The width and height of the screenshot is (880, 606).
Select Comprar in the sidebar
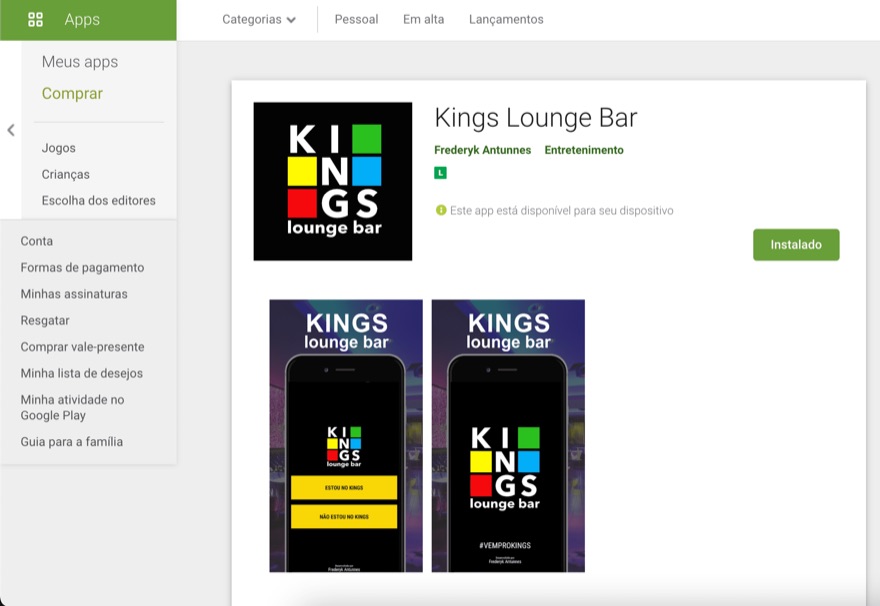pyautogui.click(x=72, y=94)
